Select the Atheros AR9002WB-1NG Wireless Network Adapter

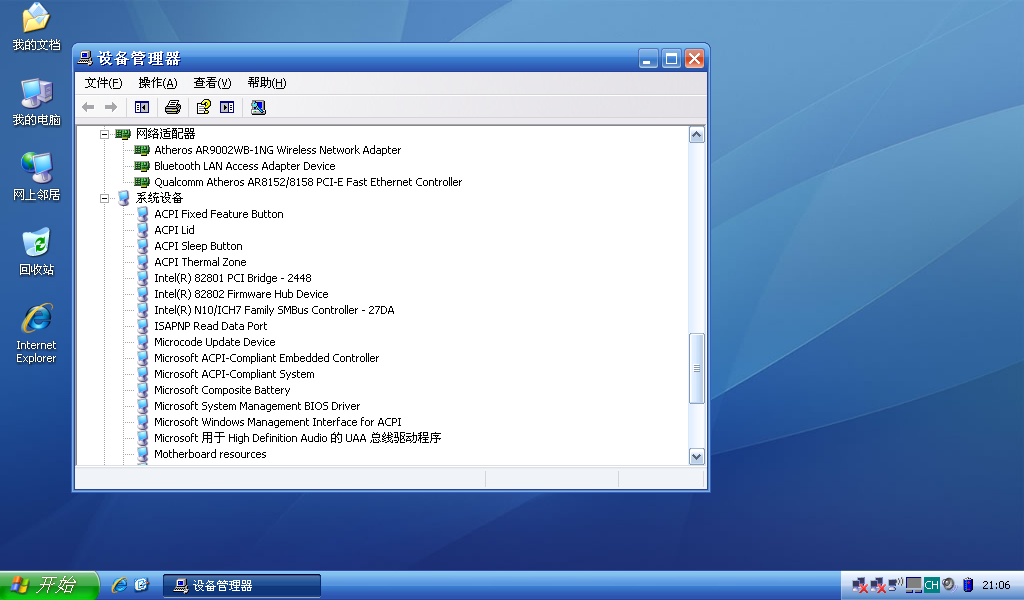[277, 150]
